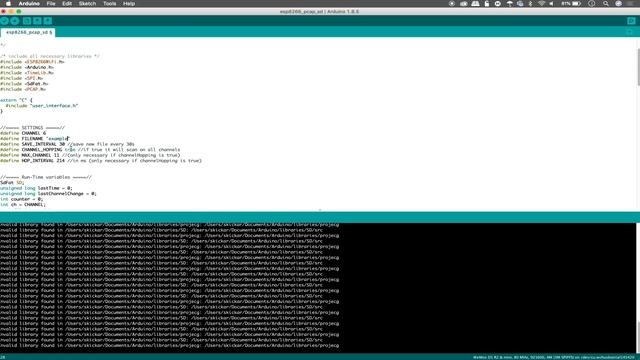Image resolution: width=640 pixels, height=360 pixels.
Task: Click the #include <SdFat.h> line
Action: (x=24, y=84)
